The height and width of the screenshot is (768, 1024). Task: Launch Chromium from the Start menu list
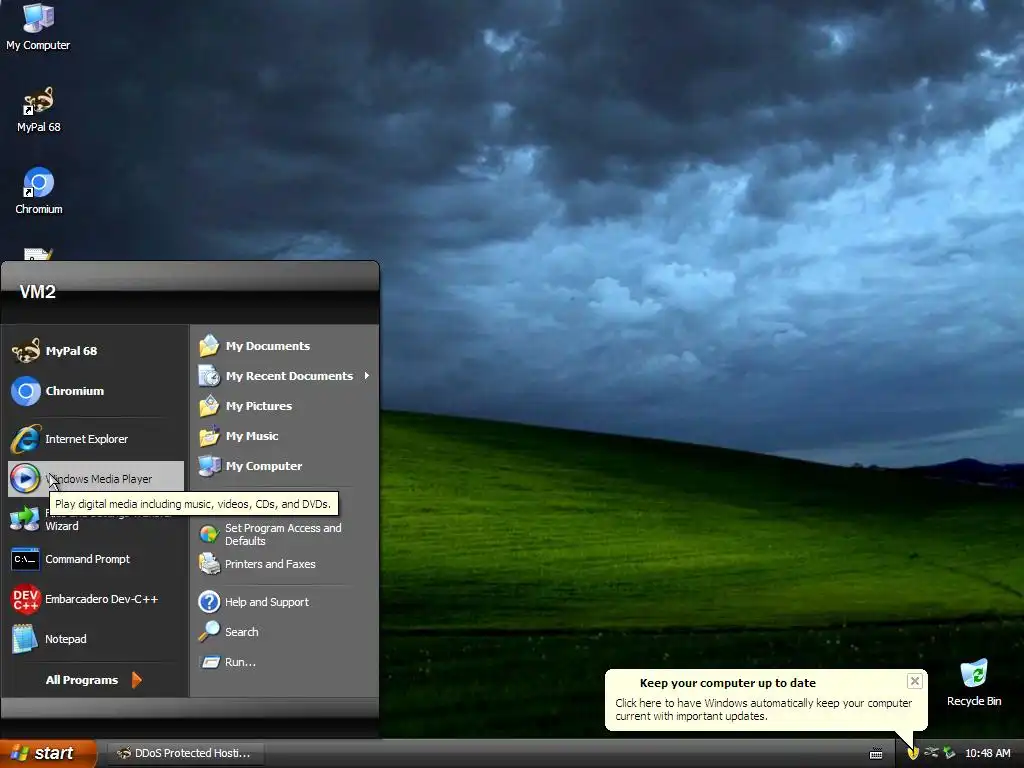(95, 391)
